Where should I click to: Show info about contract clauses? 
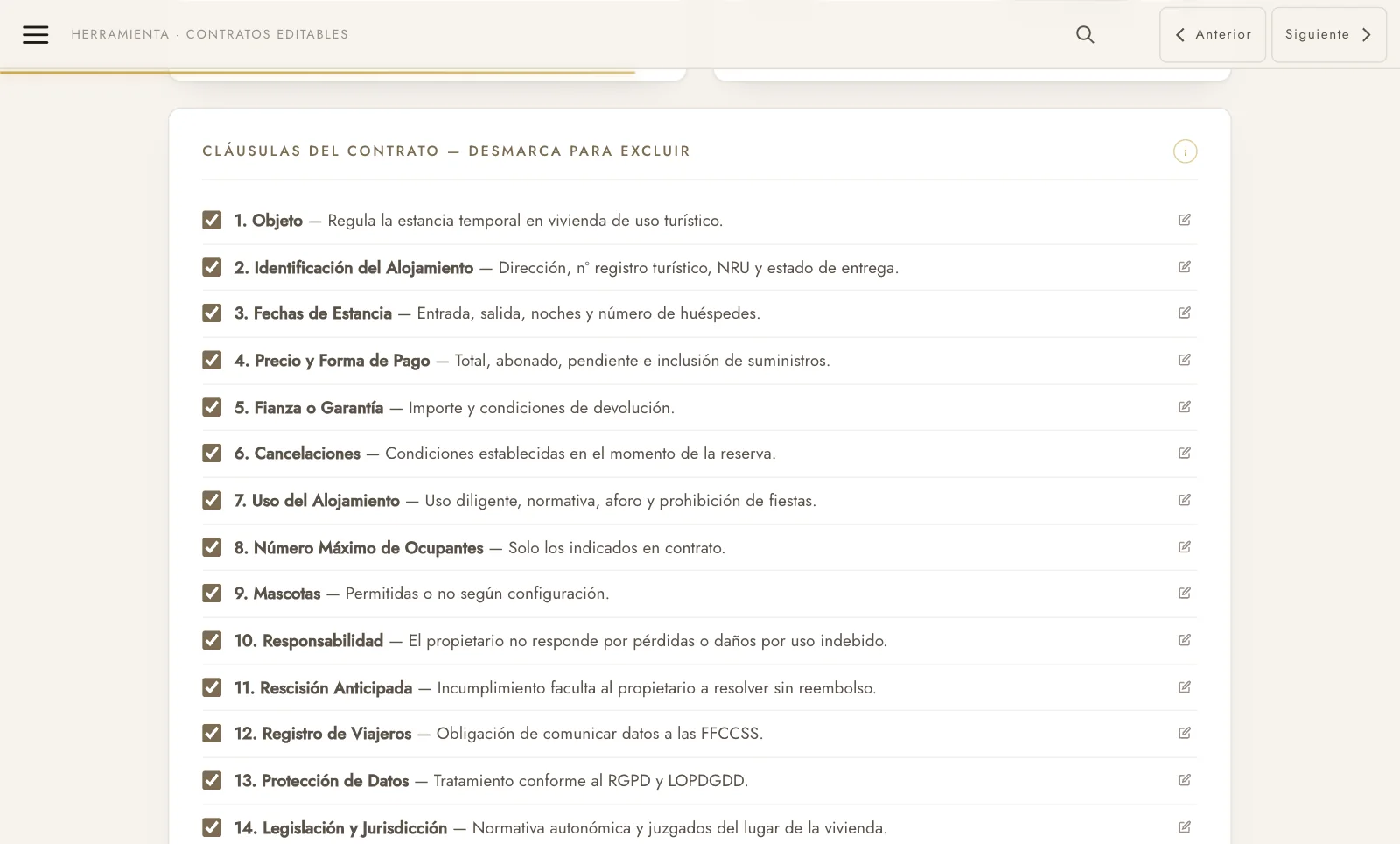coord(1185,151)
